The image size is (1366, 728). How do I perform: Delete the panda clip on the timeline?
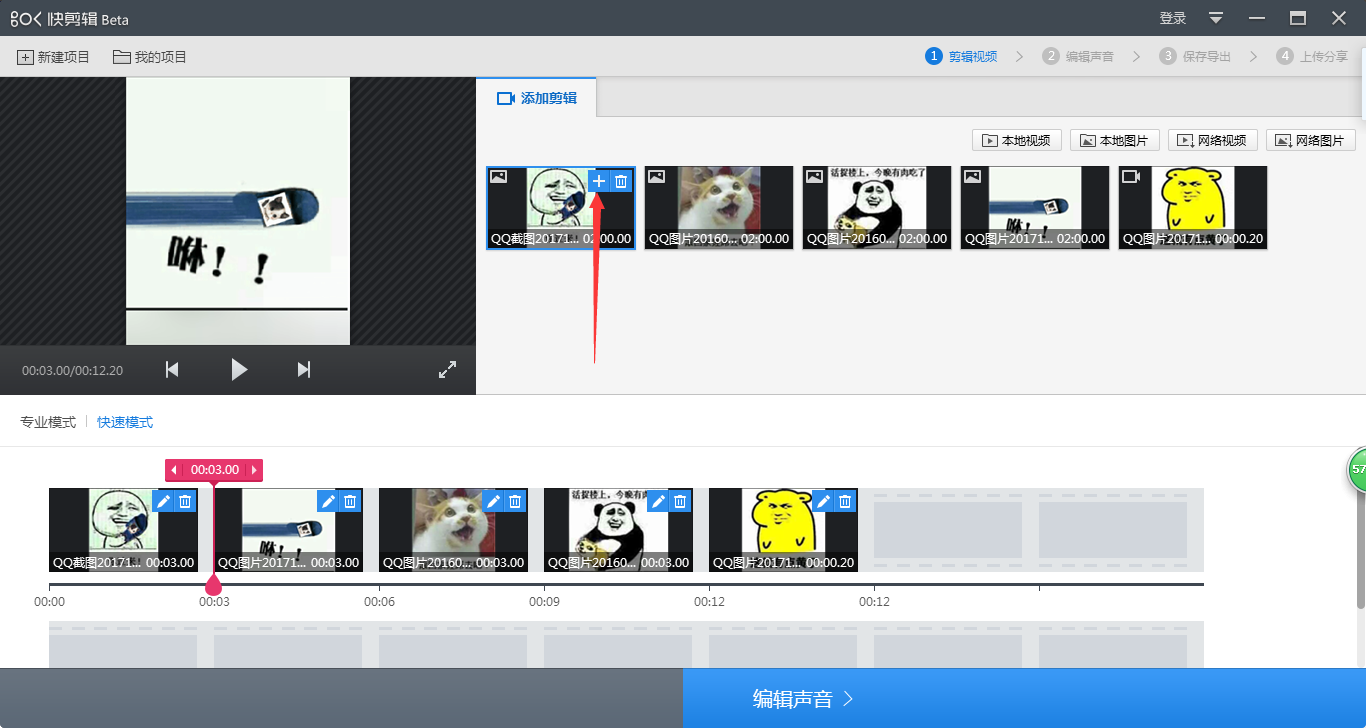[680, 501]
